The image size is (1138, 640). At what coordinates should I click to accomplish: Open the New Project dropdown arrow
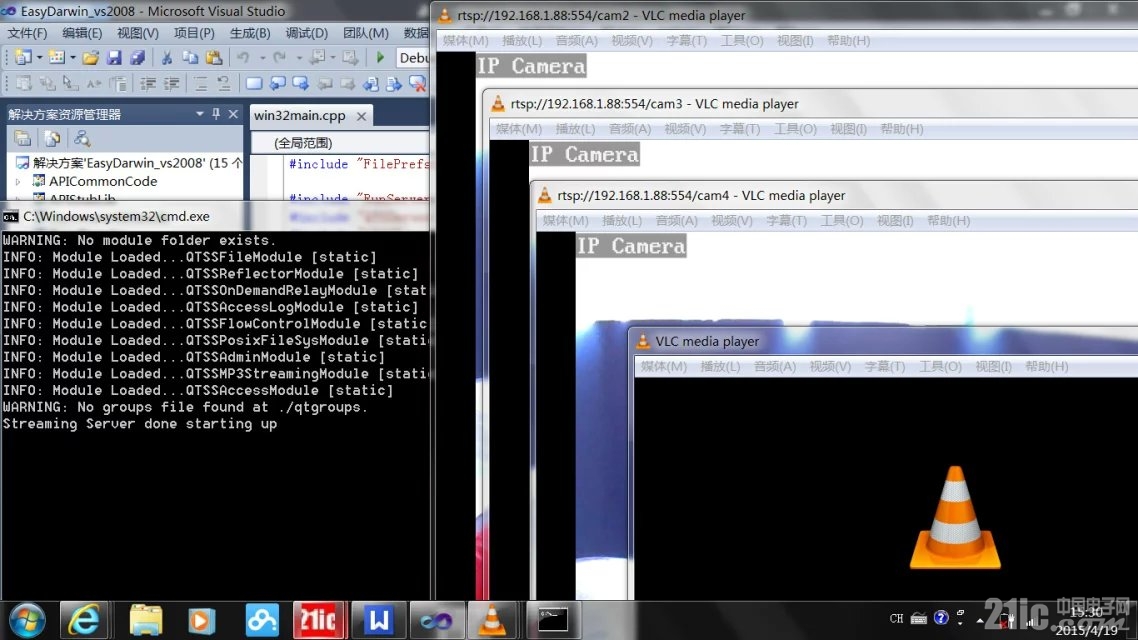tap(38, 57)
